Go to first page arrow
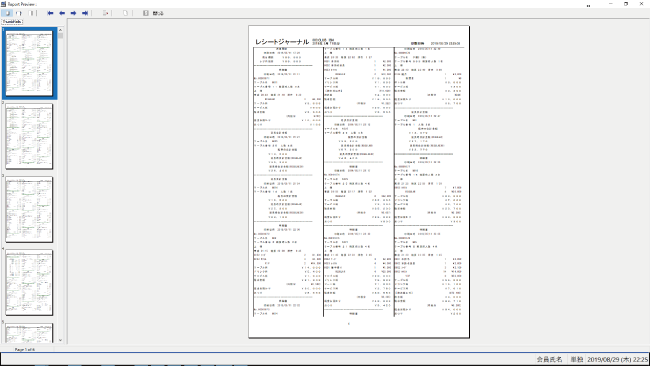The height and width of the screenshot is (366, 650). click(50, 13)
